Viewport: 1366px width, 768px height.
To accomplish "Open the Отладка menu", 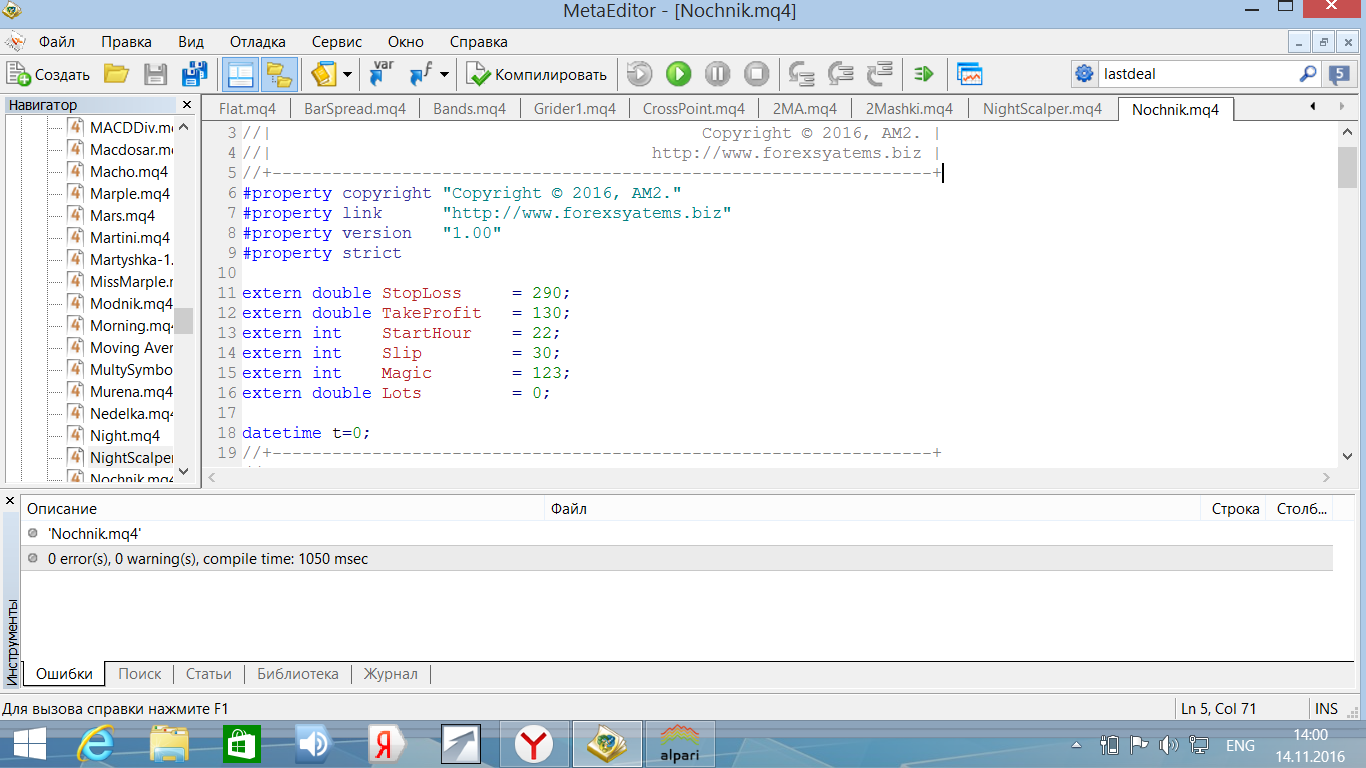I will (257, 42).
